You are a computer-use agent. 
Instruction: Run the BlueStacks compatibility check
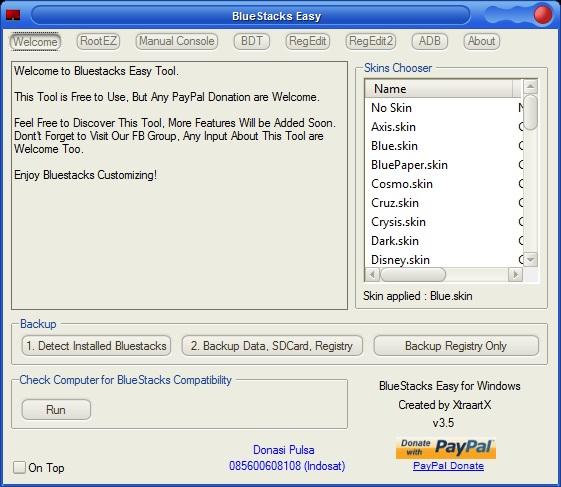point(56,409)
